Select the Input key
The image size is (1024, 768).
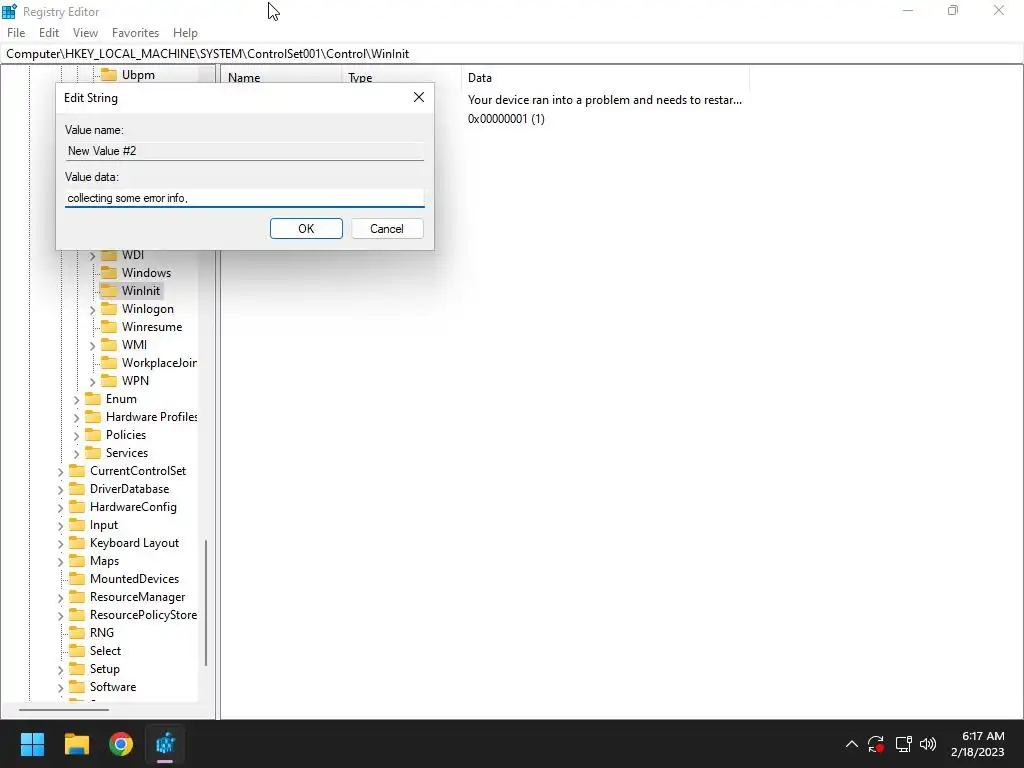104,525
